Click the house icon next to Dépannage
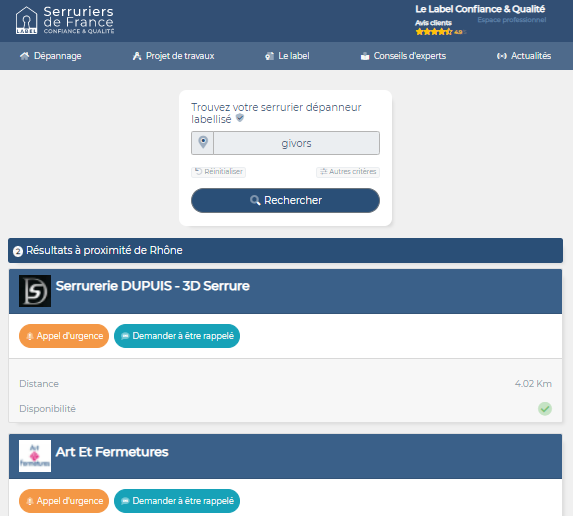This screenshot has height=517, width=573. pos(24,56)
